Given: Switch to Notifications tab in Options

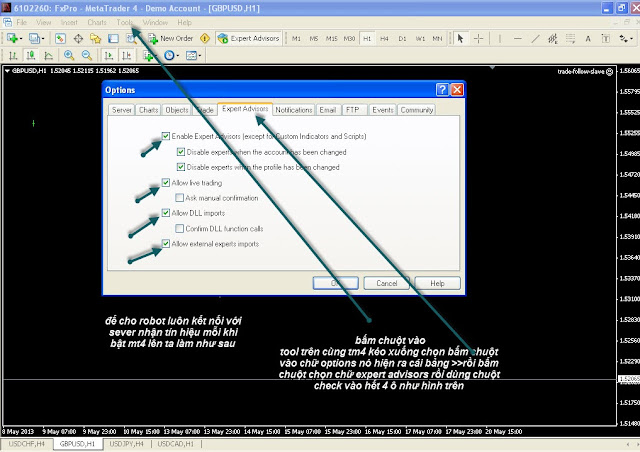Looking at the screenshot, I should click(x=293, y=110).
